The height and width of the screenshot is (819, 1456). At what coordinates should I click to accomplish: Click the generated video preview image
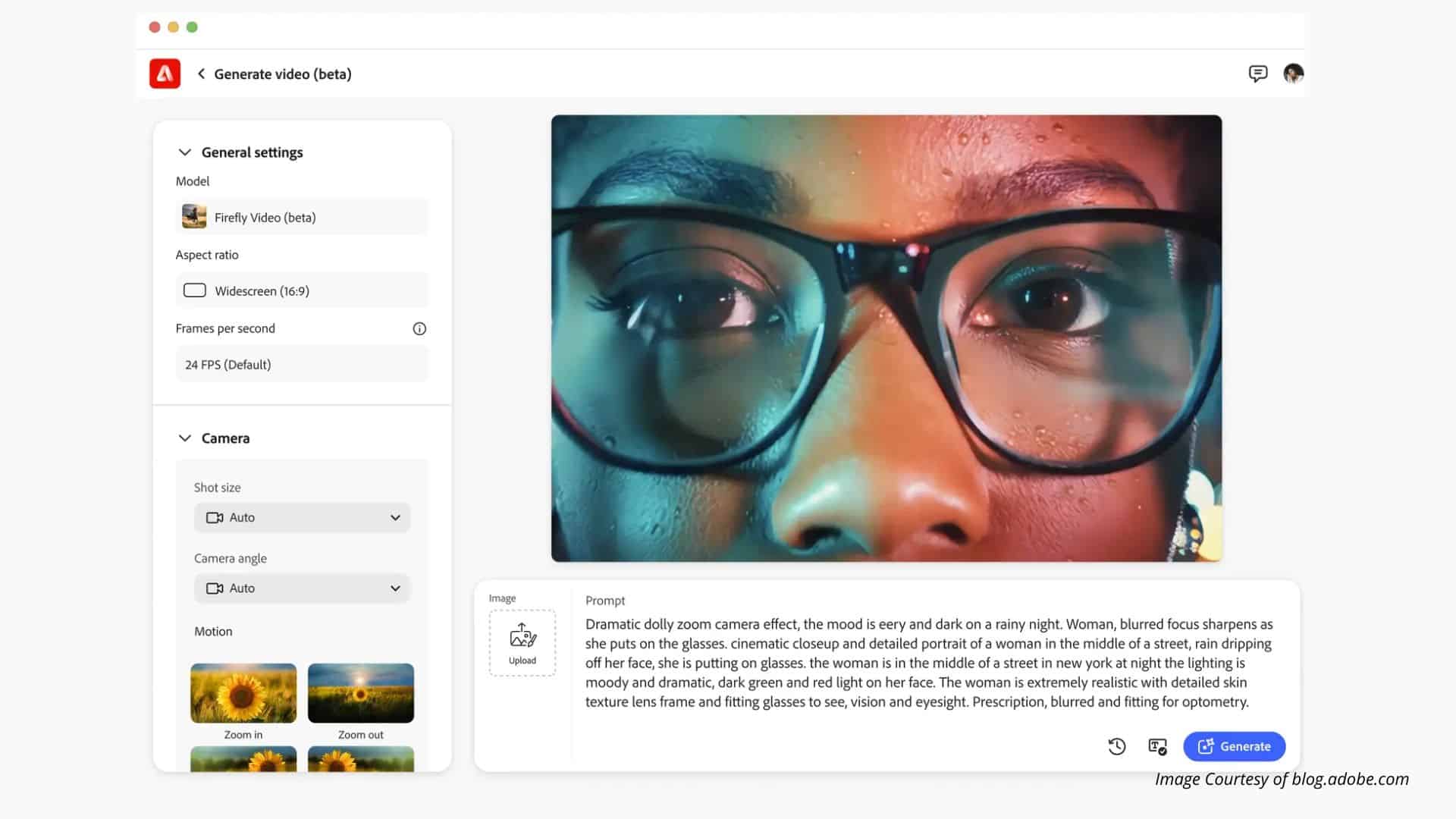click(886, 338)
